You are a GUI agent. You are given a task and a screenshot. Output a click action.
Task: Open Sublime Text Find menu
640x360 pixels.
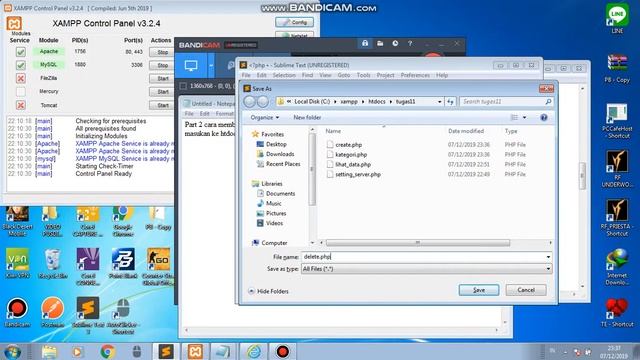pos(307,75)
